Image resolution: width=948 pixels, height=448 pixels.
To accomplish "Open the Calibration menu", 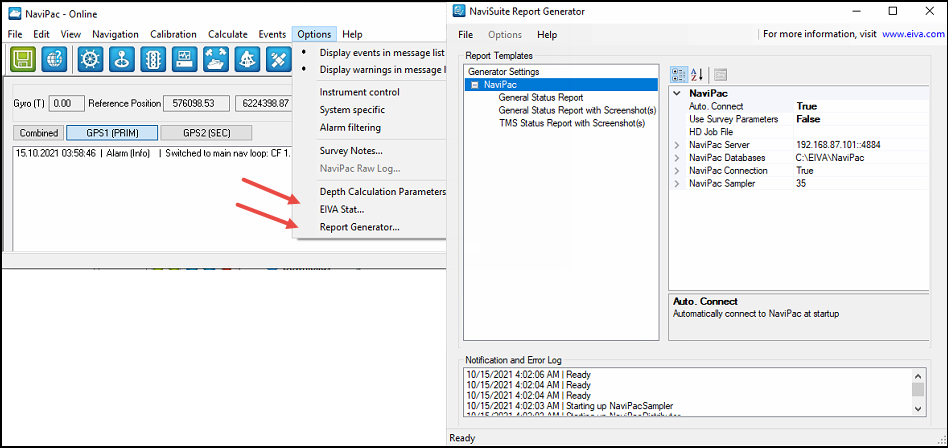I will [x=174, y=34].
